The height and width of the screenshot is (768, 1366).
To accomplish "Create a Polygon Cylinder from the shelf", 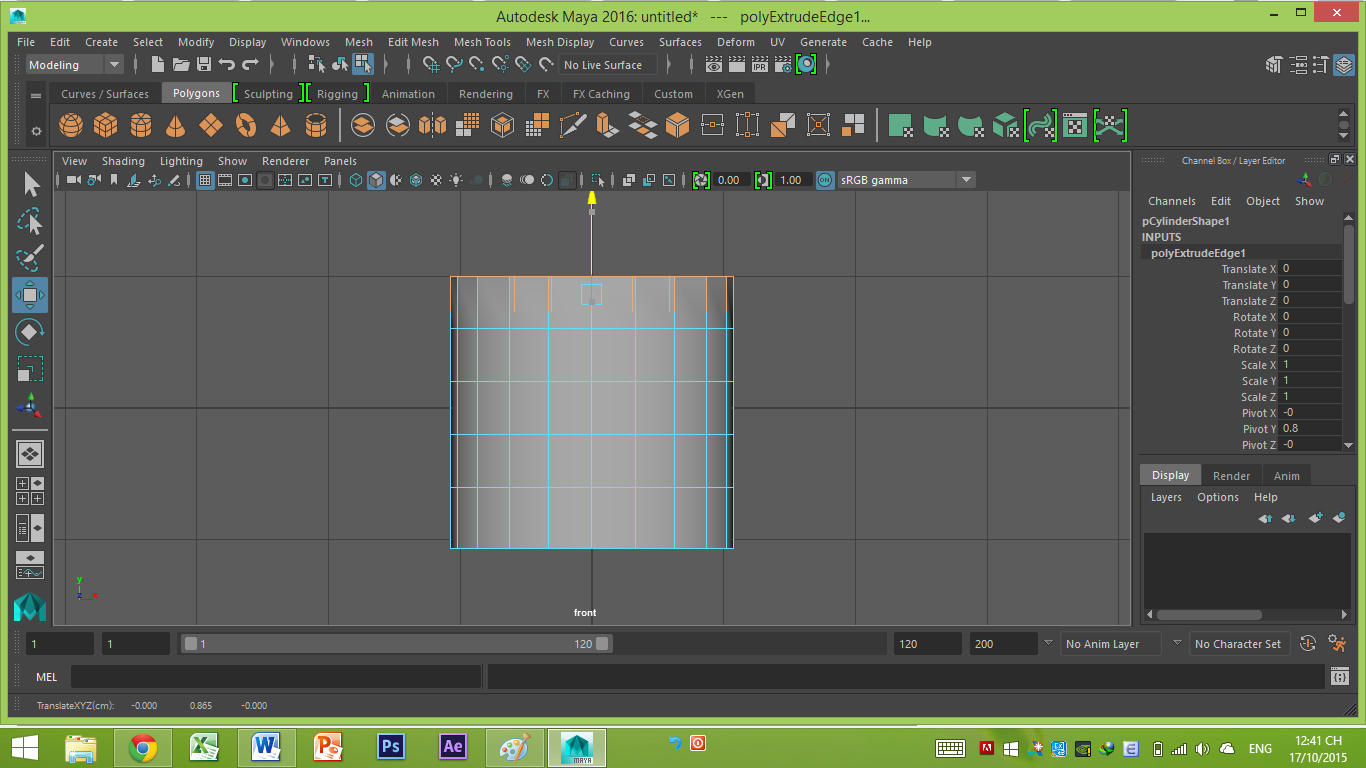I will point(141,125).
